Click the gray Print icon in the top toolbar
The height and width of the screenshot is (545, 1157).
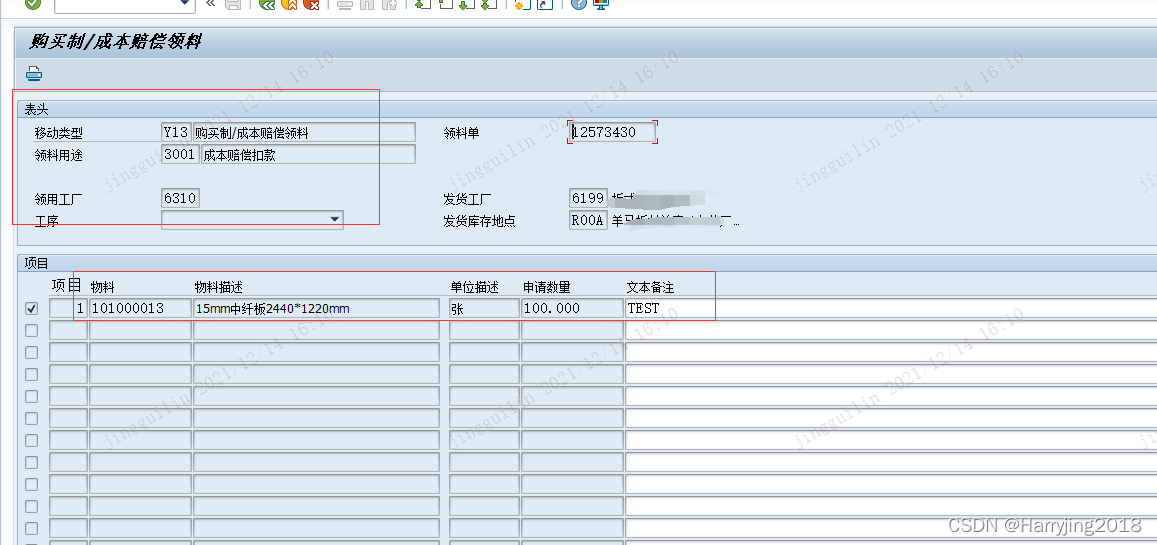345,4
